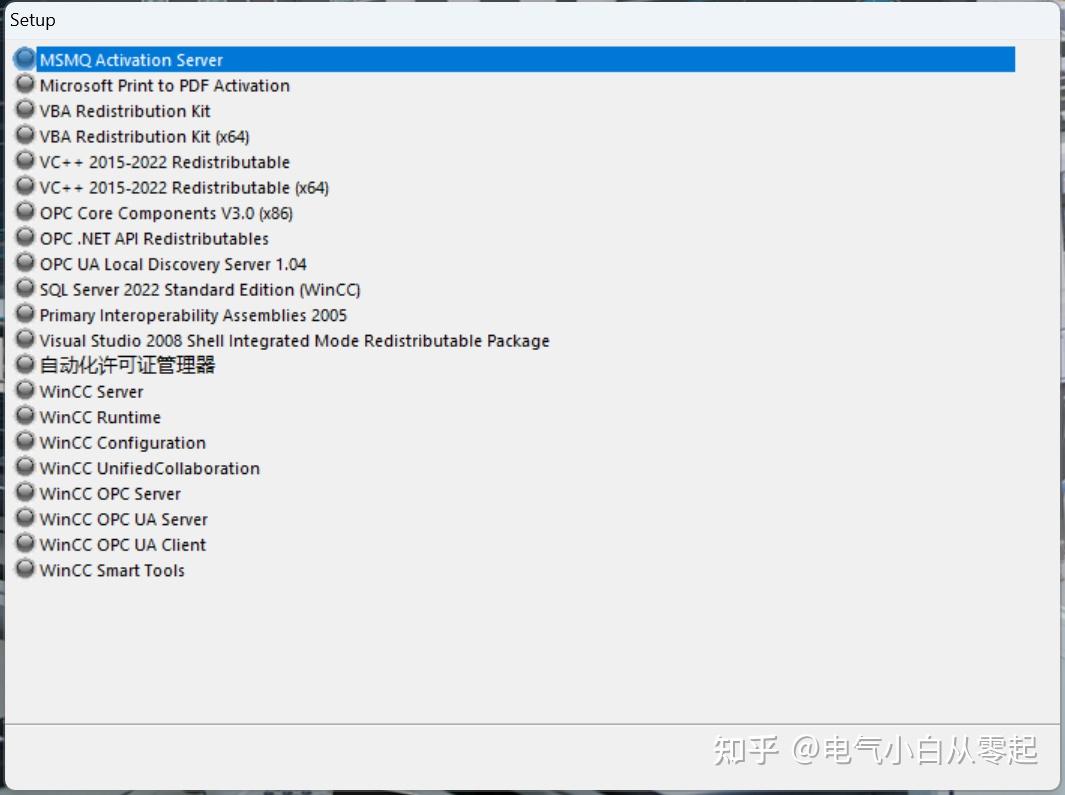Viewport: 1065px width, 795px height.
Task: Click the status sphere icon beside MSMQ Activation Server
Action: point(24,58)
